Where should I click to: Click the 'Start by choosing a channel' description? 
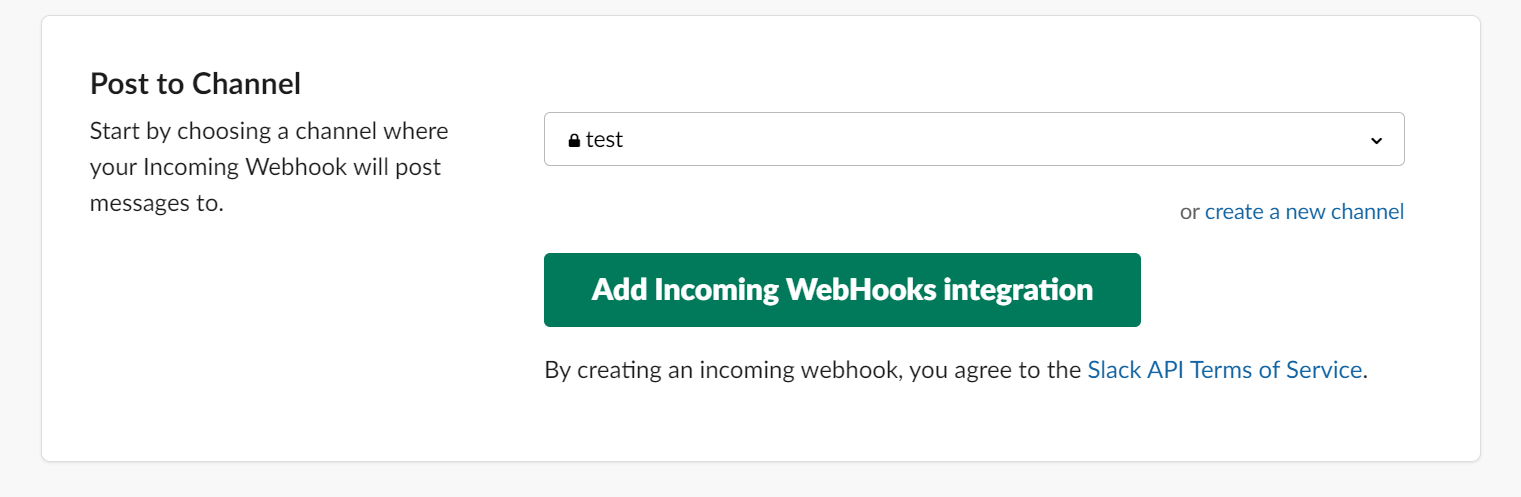[269, 132]
